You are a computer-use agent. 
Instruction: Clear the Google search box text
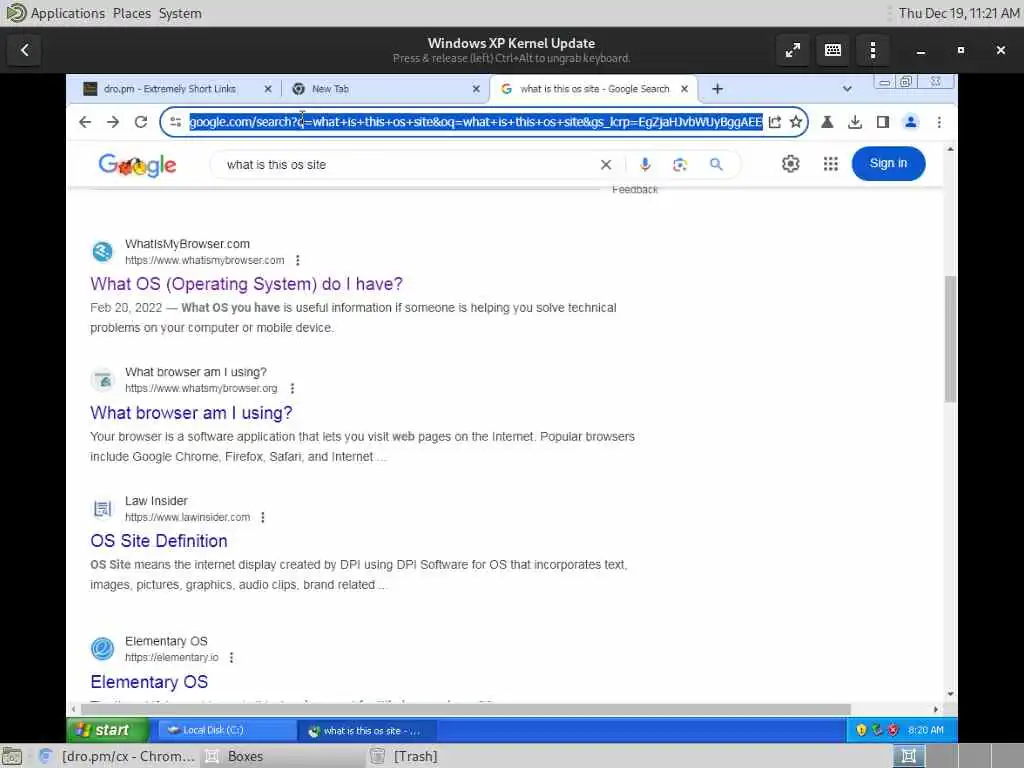coord(606,165)
